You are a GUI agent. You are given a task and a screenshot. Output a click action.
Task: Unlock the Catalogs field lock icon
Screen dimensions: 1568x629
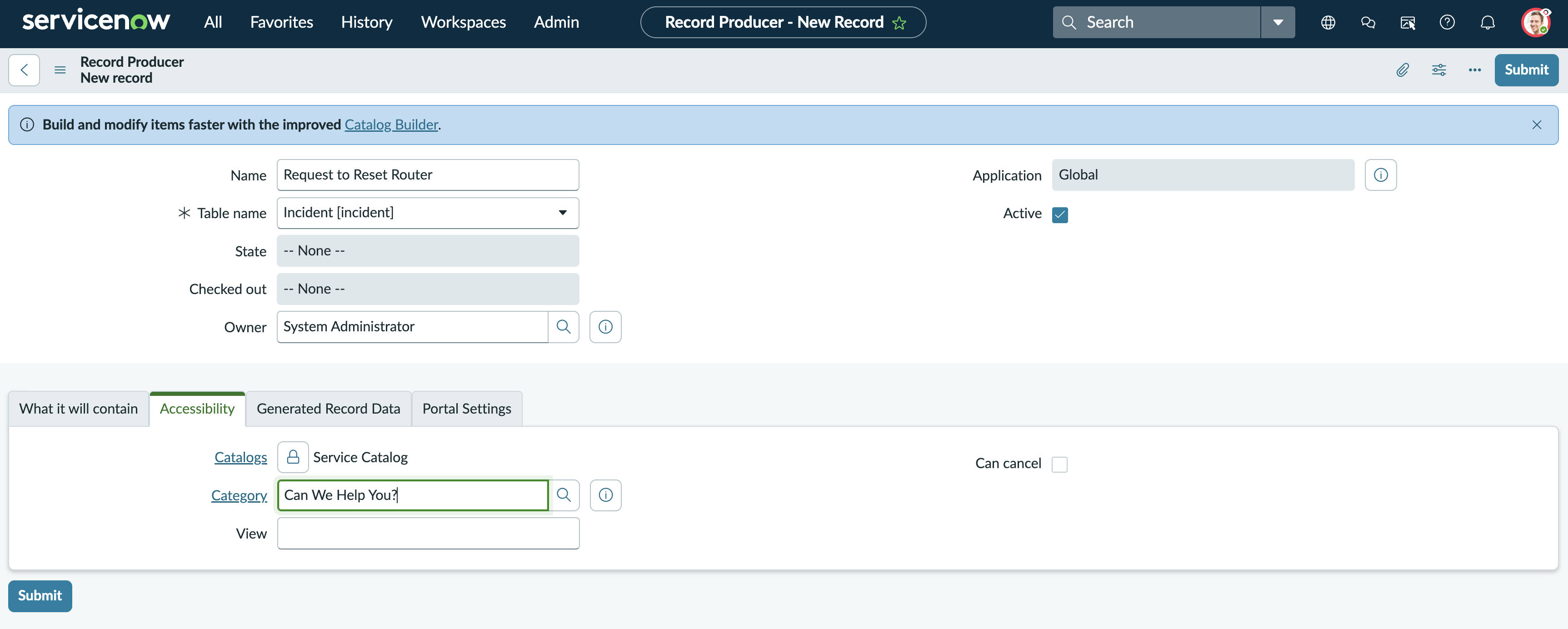[293, 457]
